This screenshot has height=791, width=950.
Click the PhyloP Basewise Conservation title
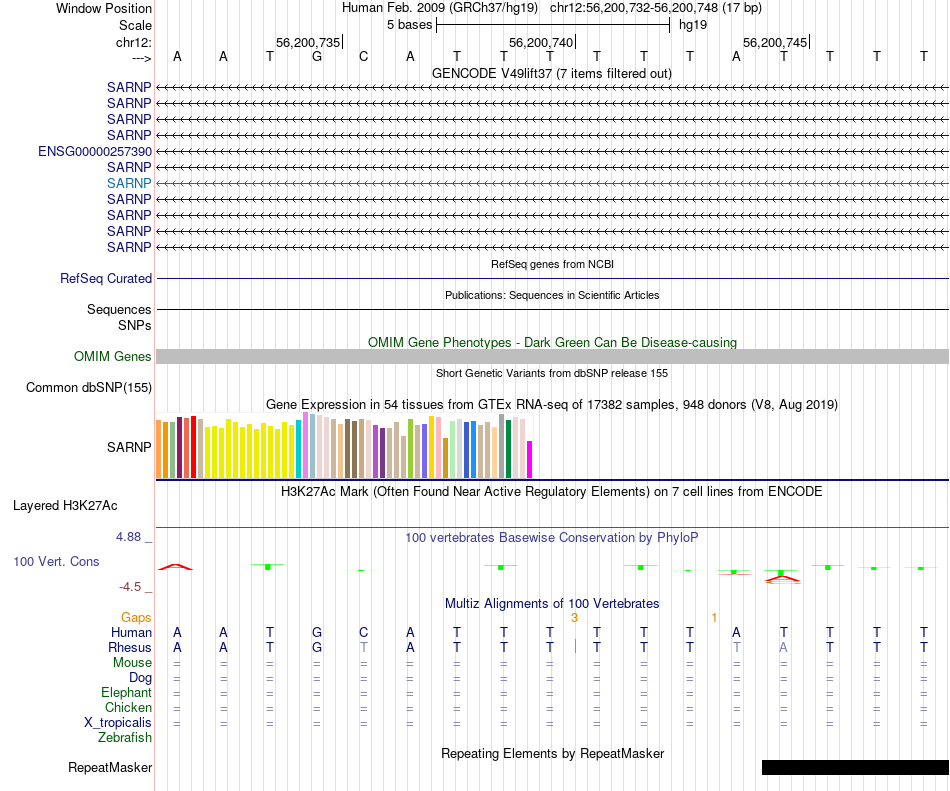(x=552, y=538)
